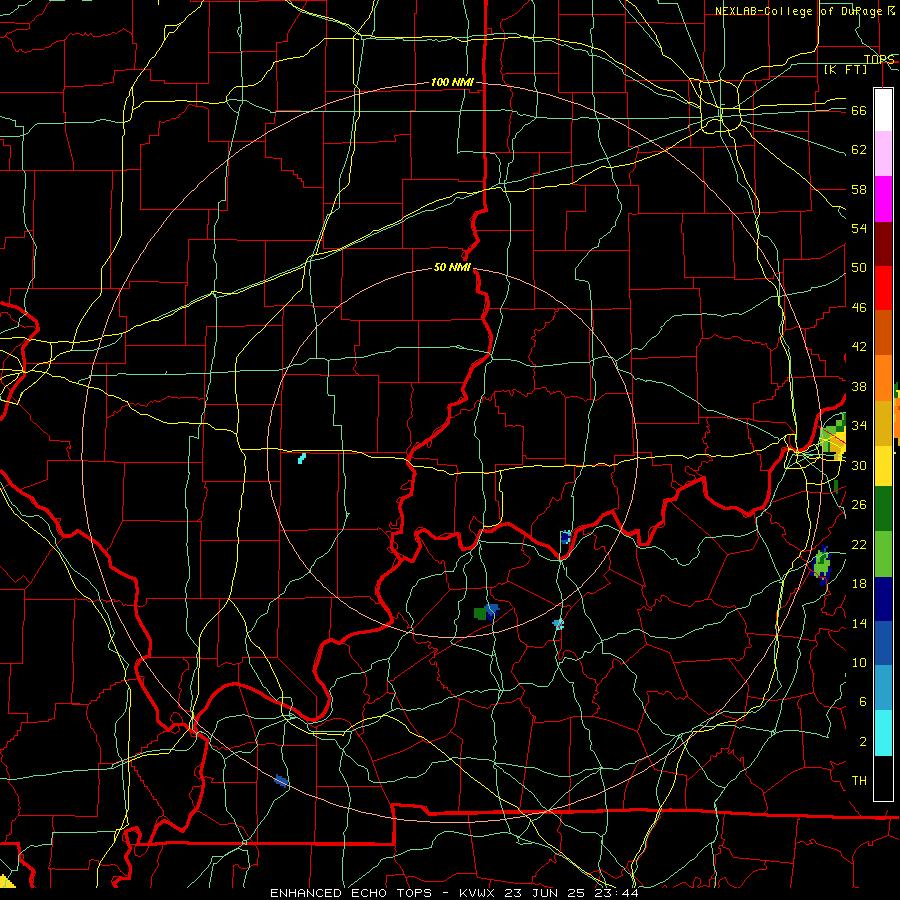Click the white swatch in the tops legend
This screenshot has width=900, height=900.
(883, 110)
